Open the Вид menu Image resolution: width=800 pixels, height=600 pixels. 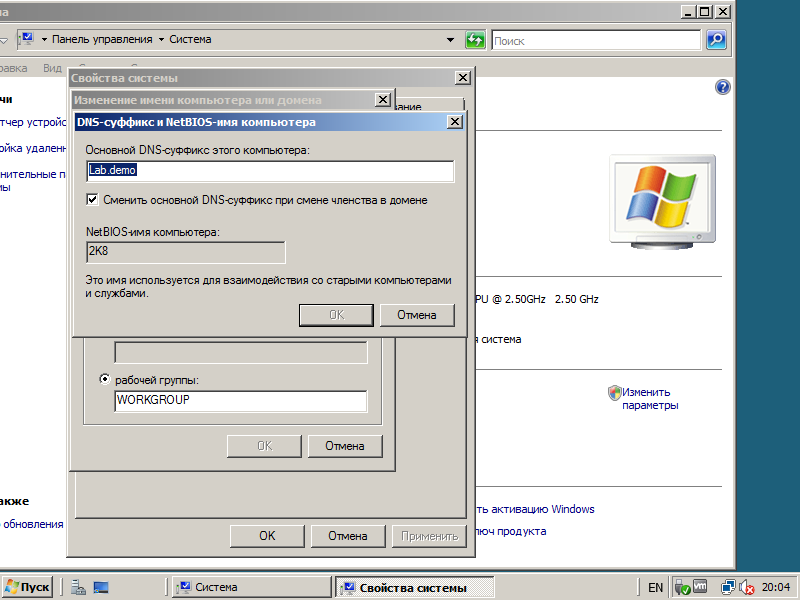pyautogui.click(x=52, y=68)
